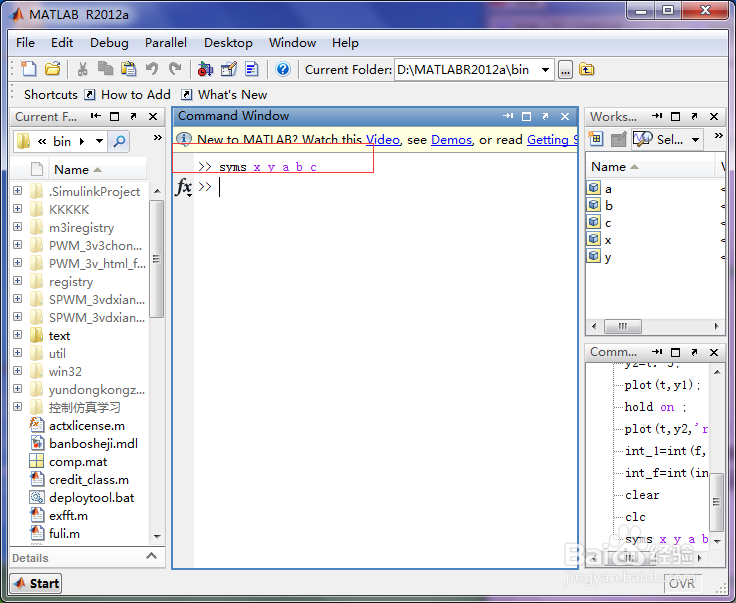Click the New Script toolbar icon
This screenshot has height=603, width=736.
tap(29, 69)
